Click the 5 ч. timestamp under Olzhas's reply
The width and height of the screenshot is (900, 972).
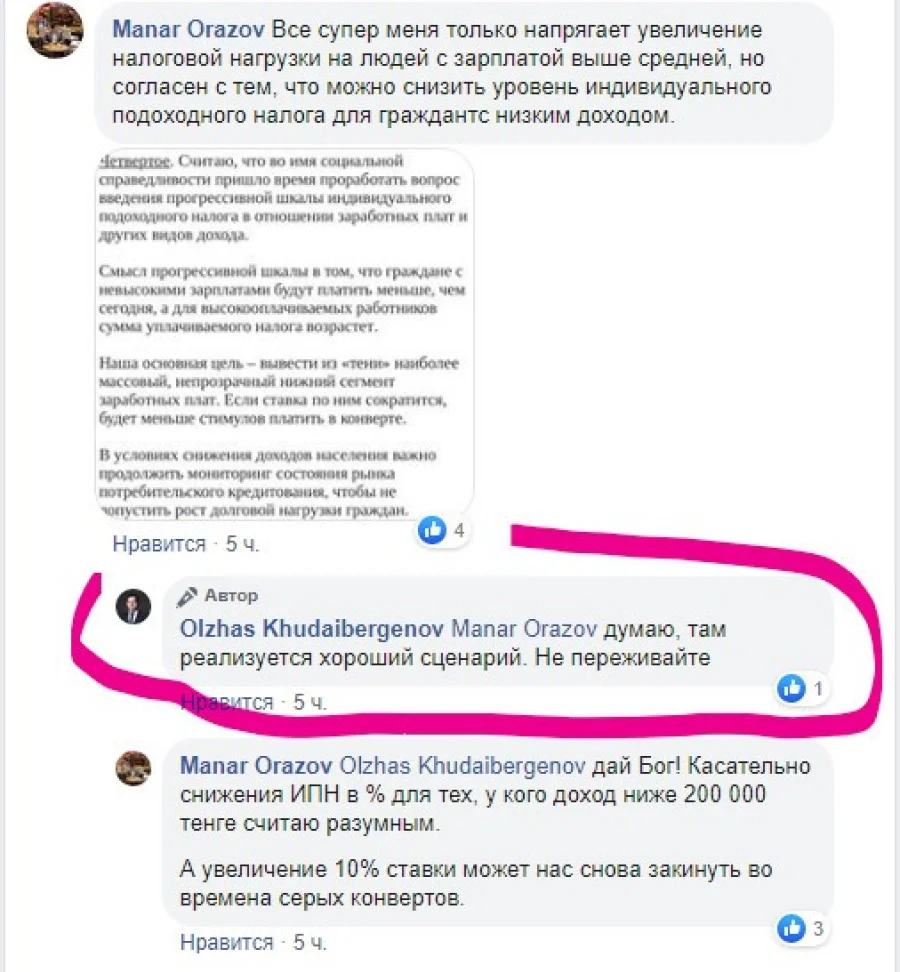[309, 702]
